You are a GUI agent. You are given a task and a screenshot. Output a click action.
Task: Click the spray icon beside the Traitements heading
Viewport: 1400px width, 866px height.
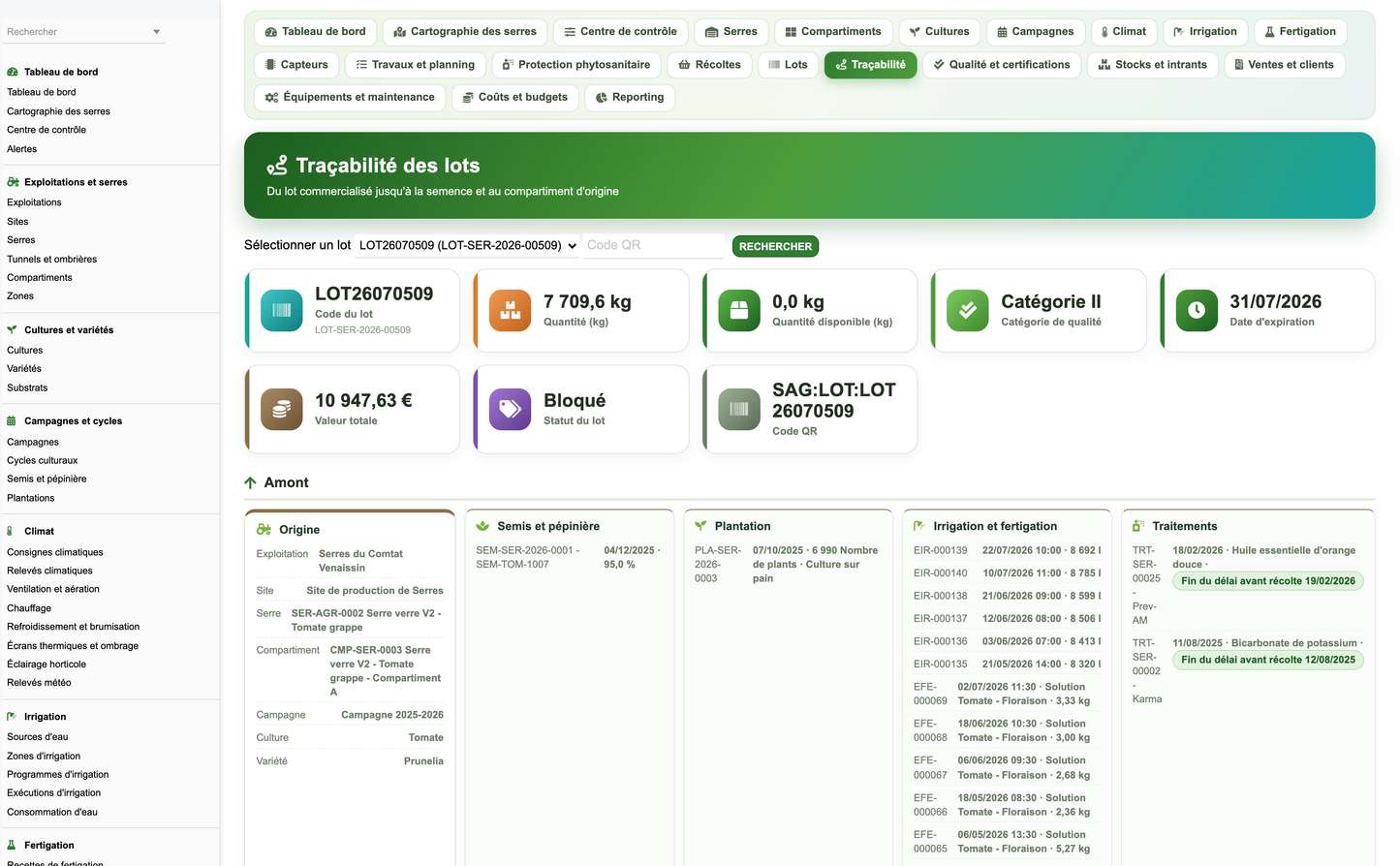[x=1138, y=526]
